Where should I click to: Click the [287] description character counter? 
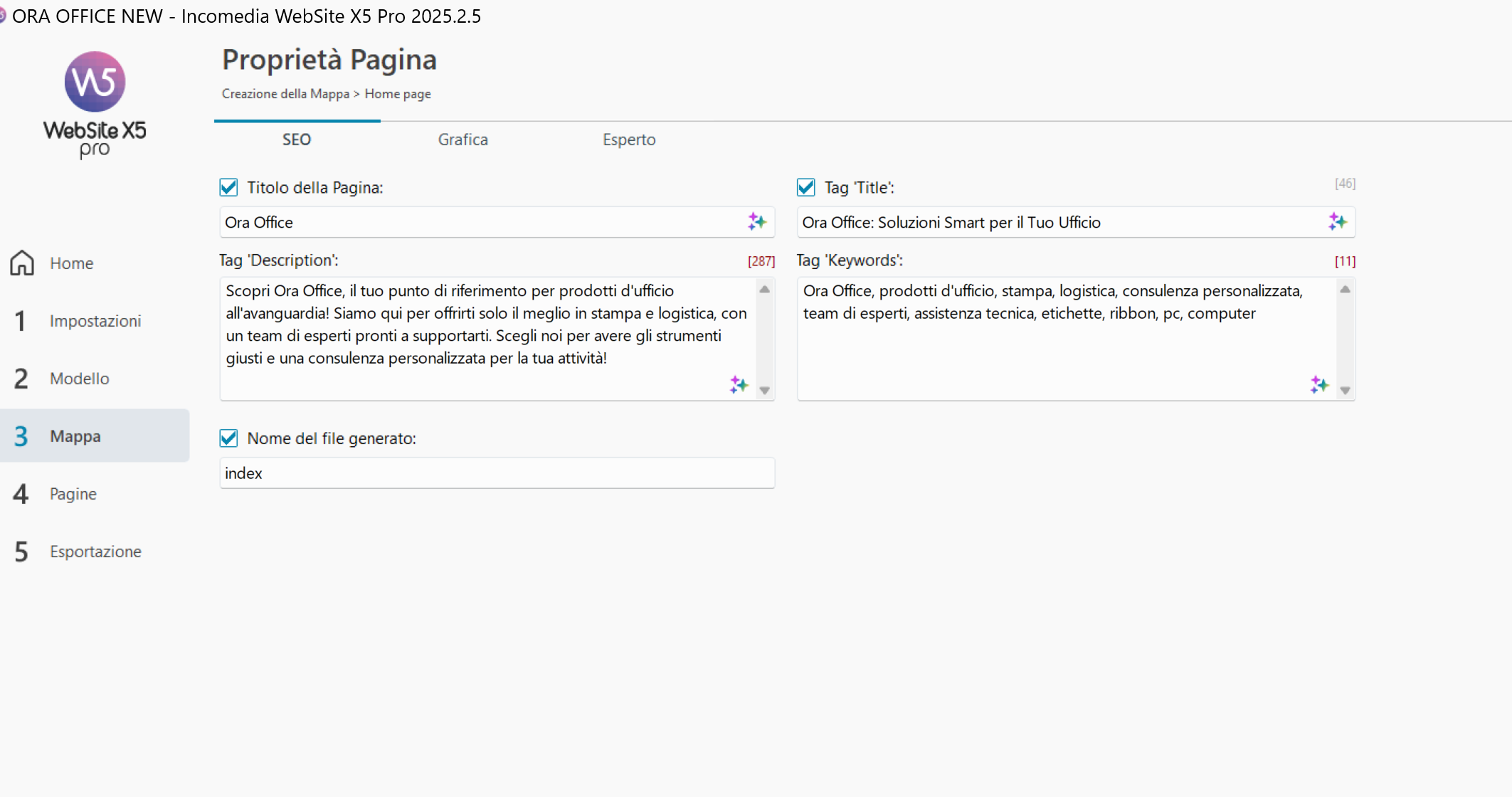[x=761, y=261]
